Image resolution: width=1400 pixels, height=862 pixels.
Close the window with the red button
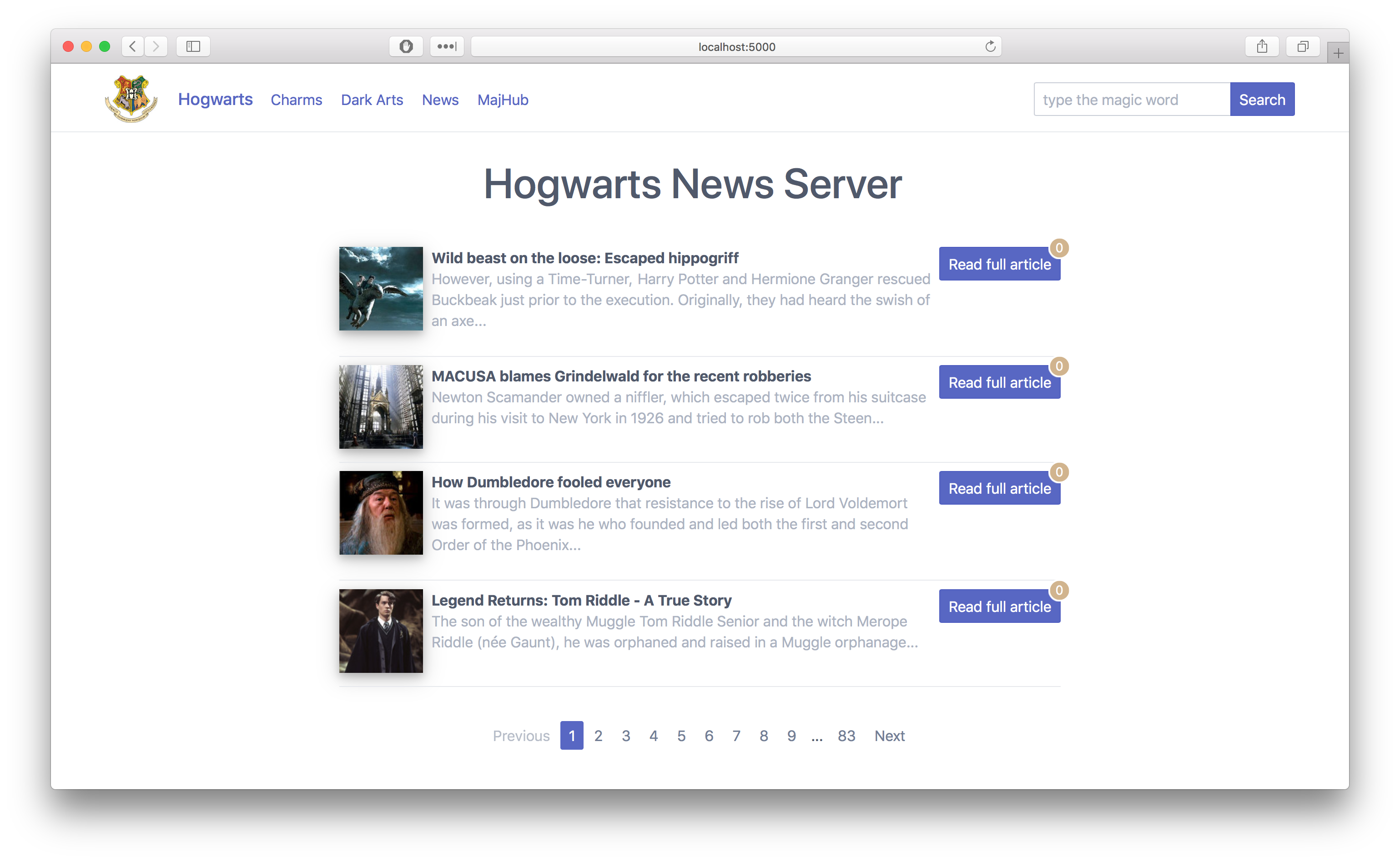[x=68, y=46]
